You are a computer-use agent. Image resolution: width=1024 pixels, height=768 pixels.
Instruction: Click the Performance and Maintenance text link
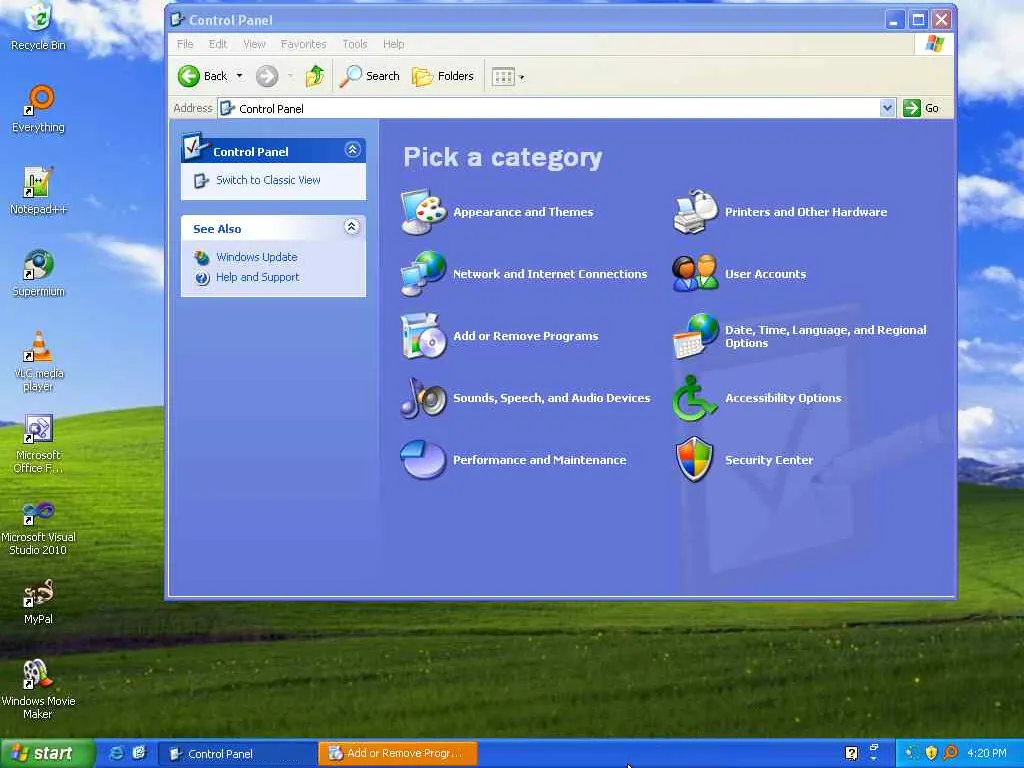539,460
